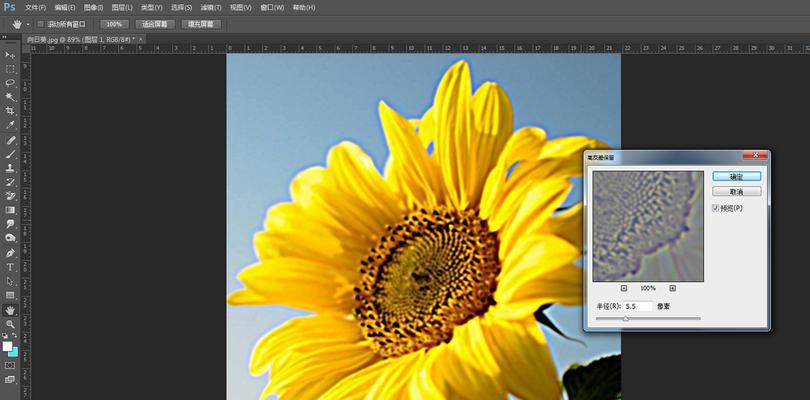Select the Dodge tool

point(10,238)
